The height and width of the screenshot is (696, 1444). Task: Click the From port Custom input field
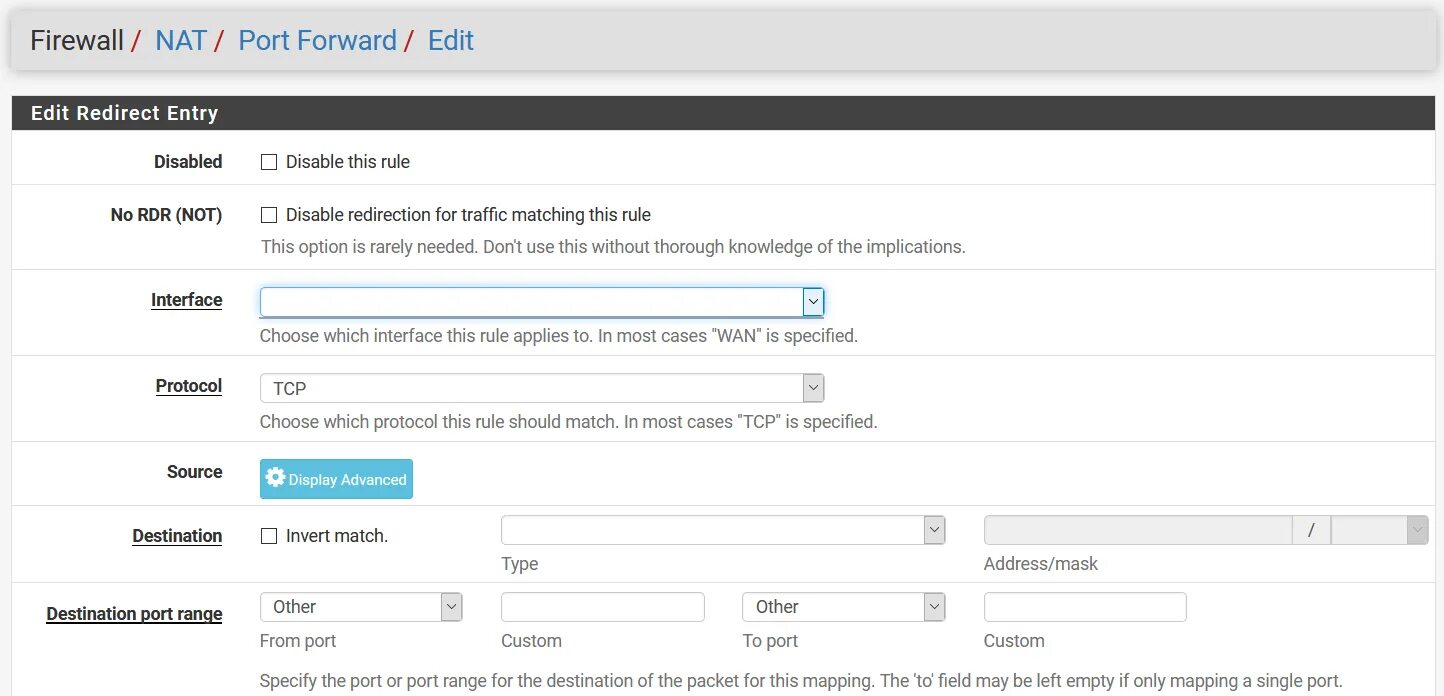(x=602, y=607)
